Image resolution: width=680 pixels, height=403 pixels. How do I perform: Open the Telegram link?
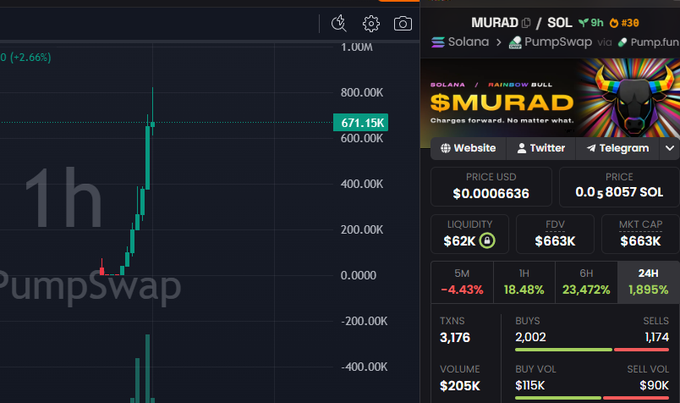coord(618,148)
